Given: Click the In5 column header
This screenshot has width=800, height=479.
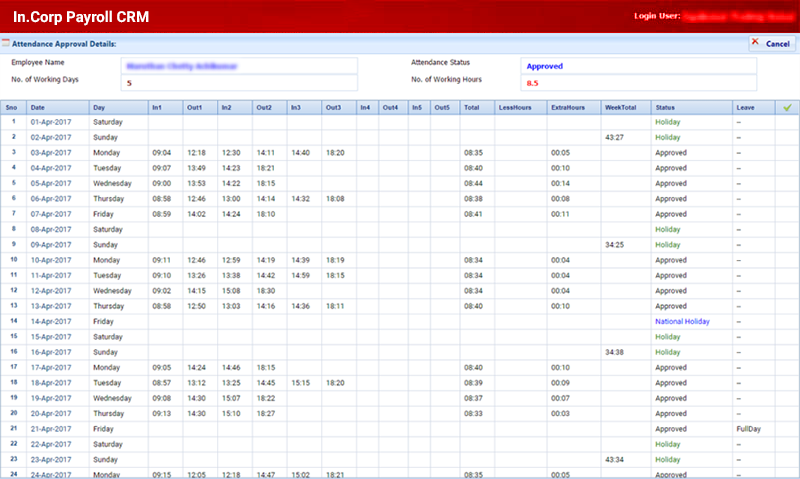Looking at the screenshot, I should tap(419, 108).
